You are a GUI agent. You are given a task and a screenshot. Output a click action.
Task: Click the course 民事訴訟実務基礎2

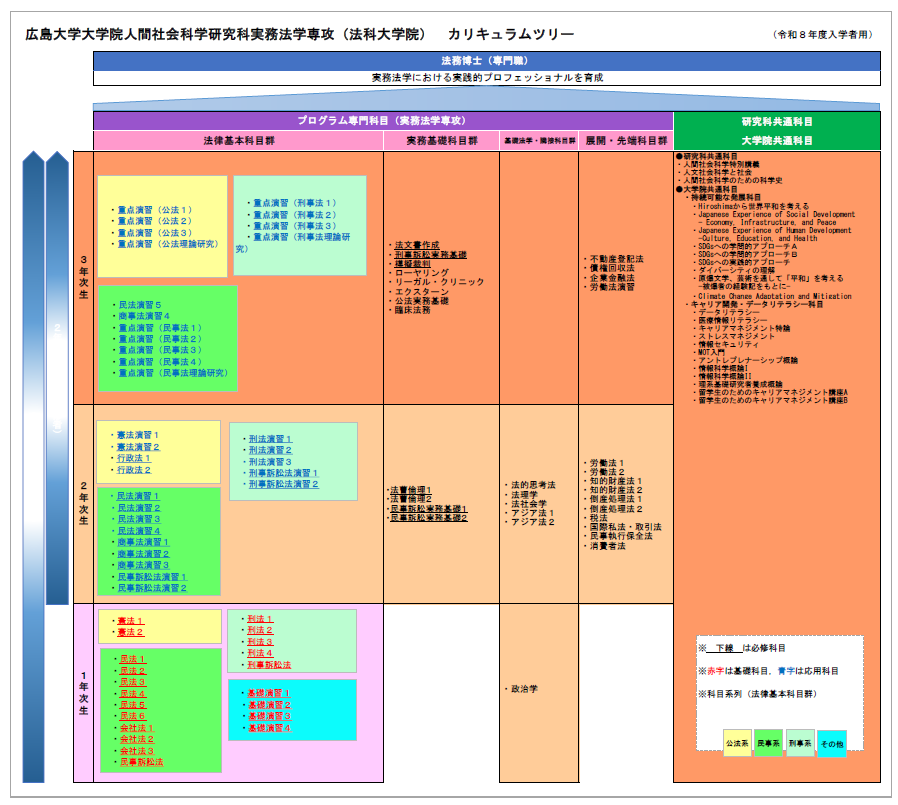(429, 518)
